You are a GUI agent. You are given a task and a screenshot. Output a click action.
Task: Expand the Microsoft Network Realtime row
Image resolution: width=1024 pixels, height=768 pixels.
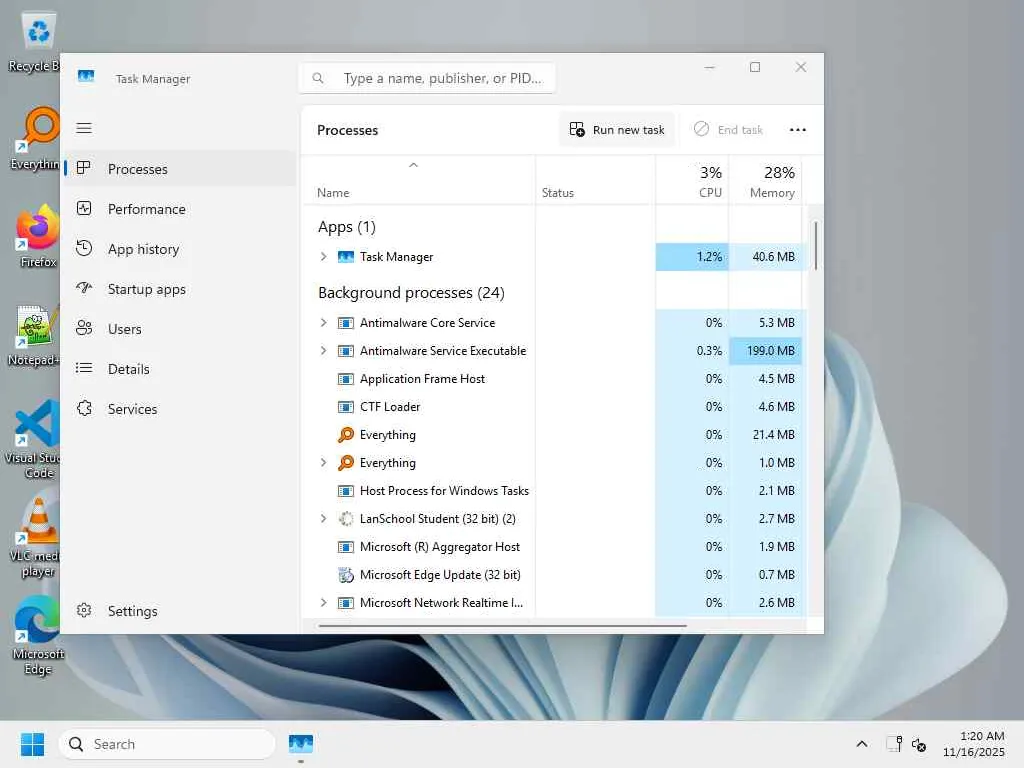click(x=323, y=603)
